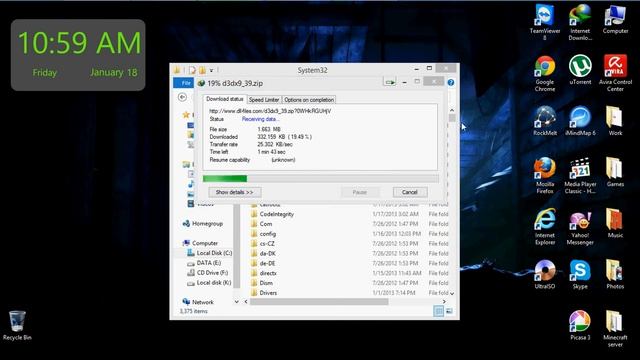
Task: Open Music folder on desktop
Action: point(615,224)
